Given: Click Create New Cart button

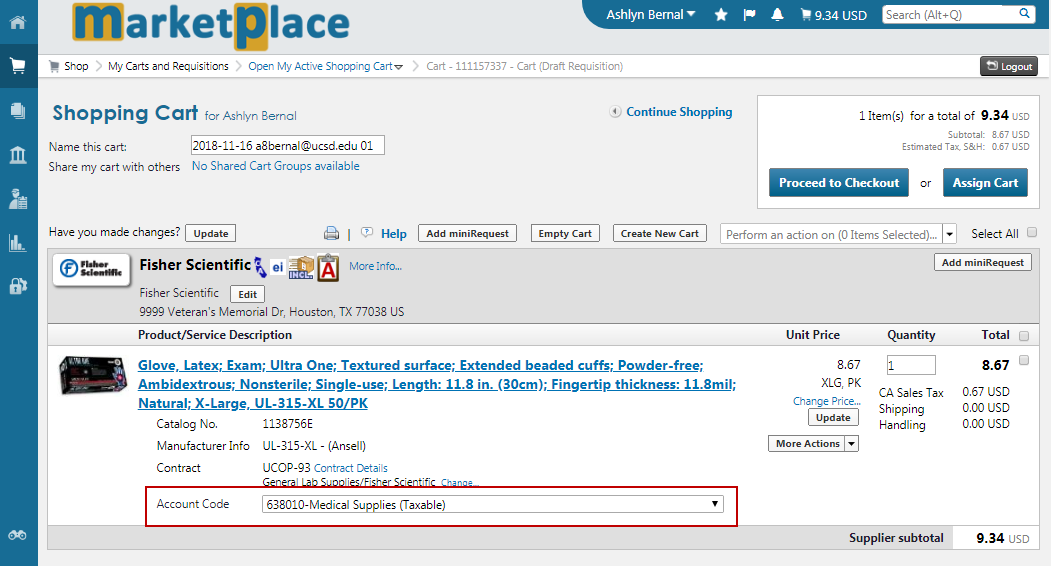Looking at the screenshot, I should point(659,233).
